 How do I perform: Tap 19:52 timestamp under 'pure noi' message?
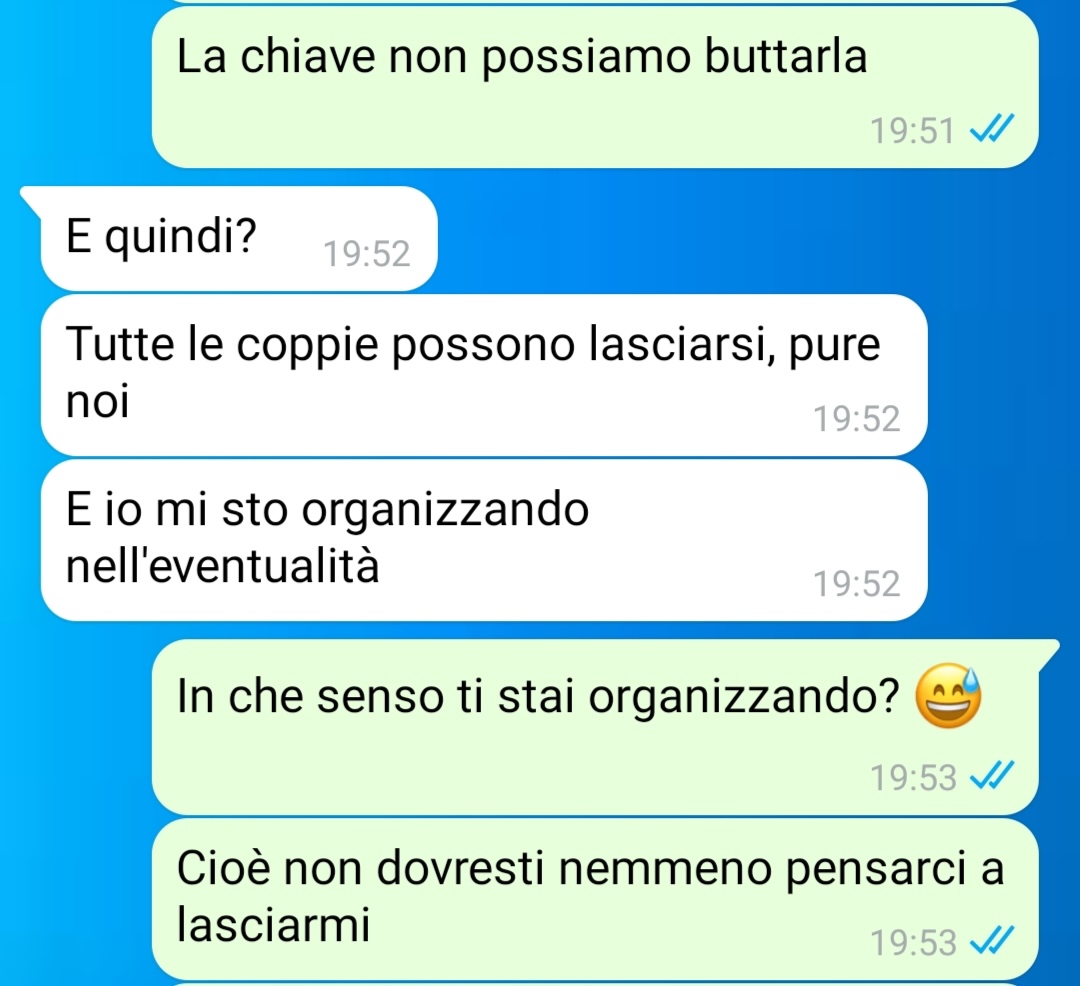856,419
